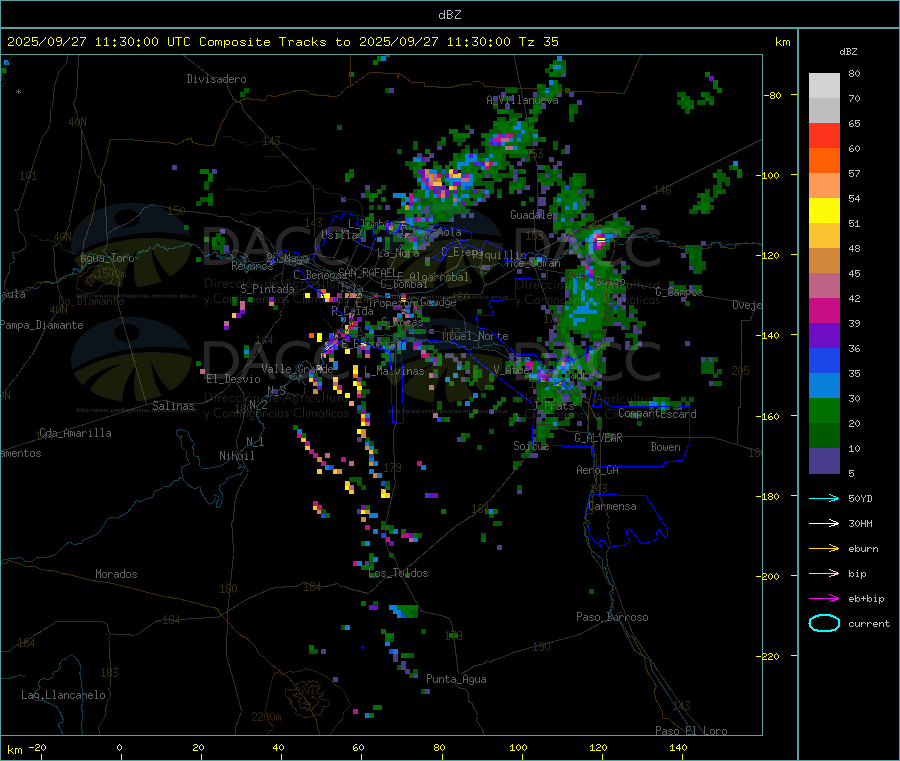
Task: Click the Aero_GA map label
Action: (598, 470)
